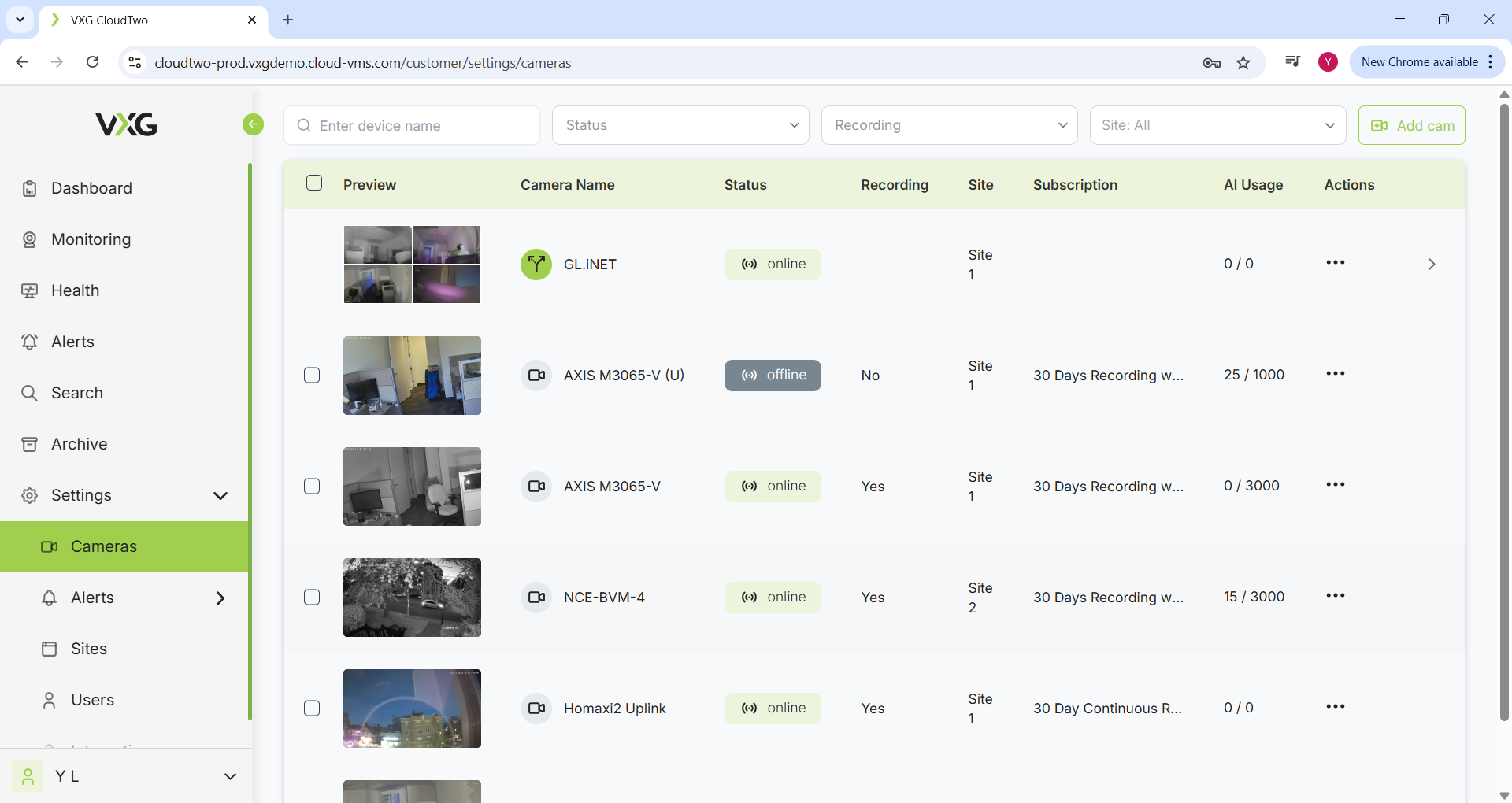The image size is (1512, 803).
Task: Open the Status filter dropdown
Action: pyautogui.click(x=680, y=125)
